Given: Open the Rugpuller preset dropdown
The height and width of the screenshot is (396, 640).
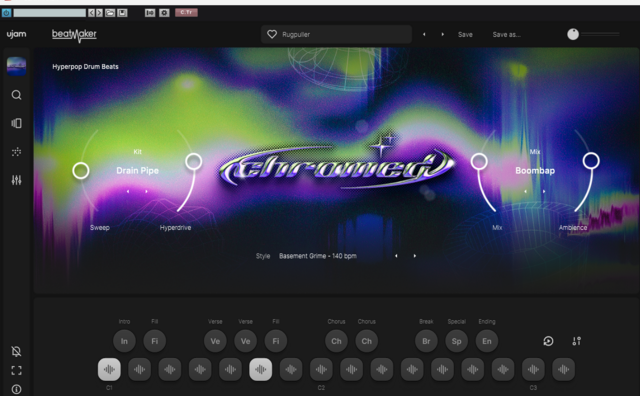Looking at the screenshot, I should click(x=336, y=34).
